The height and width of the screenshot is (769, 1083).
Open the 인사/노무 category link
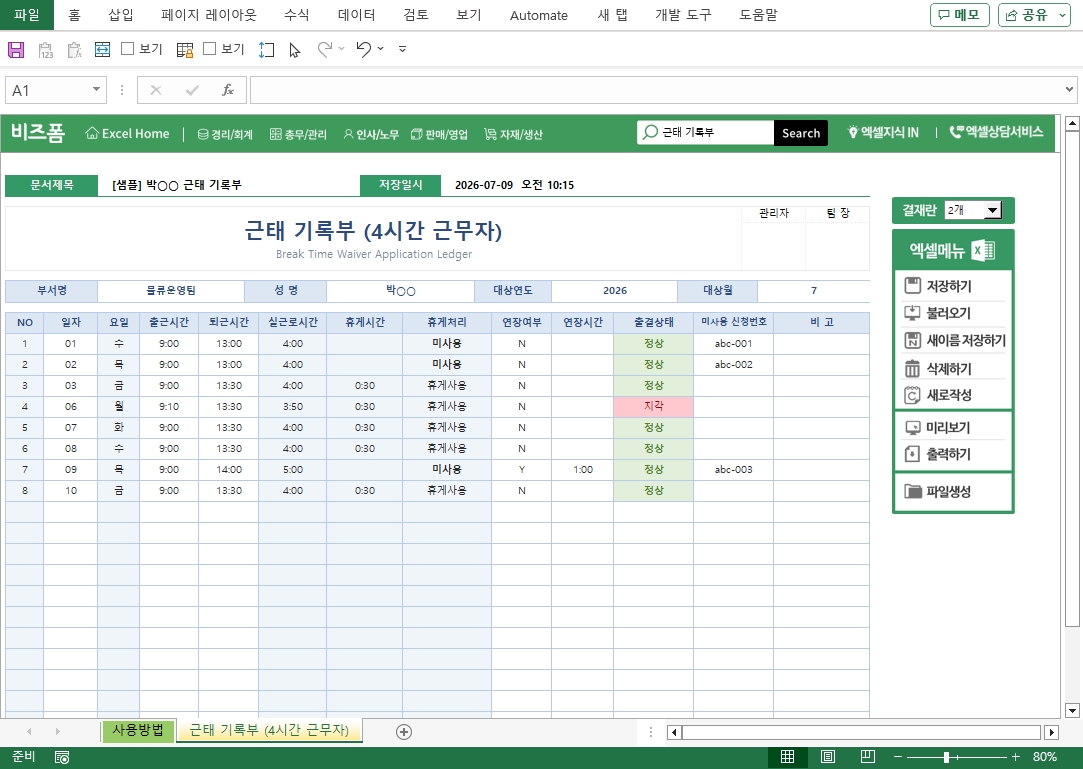(371, 134)
